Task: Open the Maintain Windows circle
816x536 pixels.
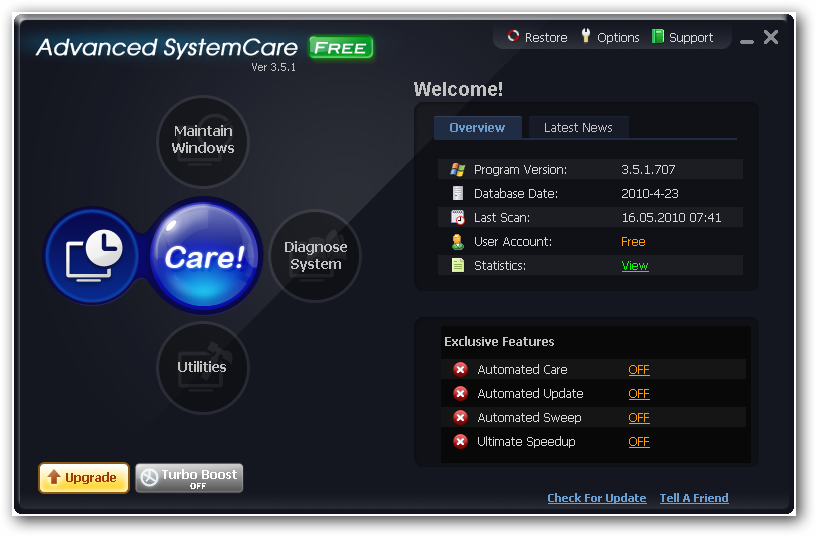Action: point(203,141)
